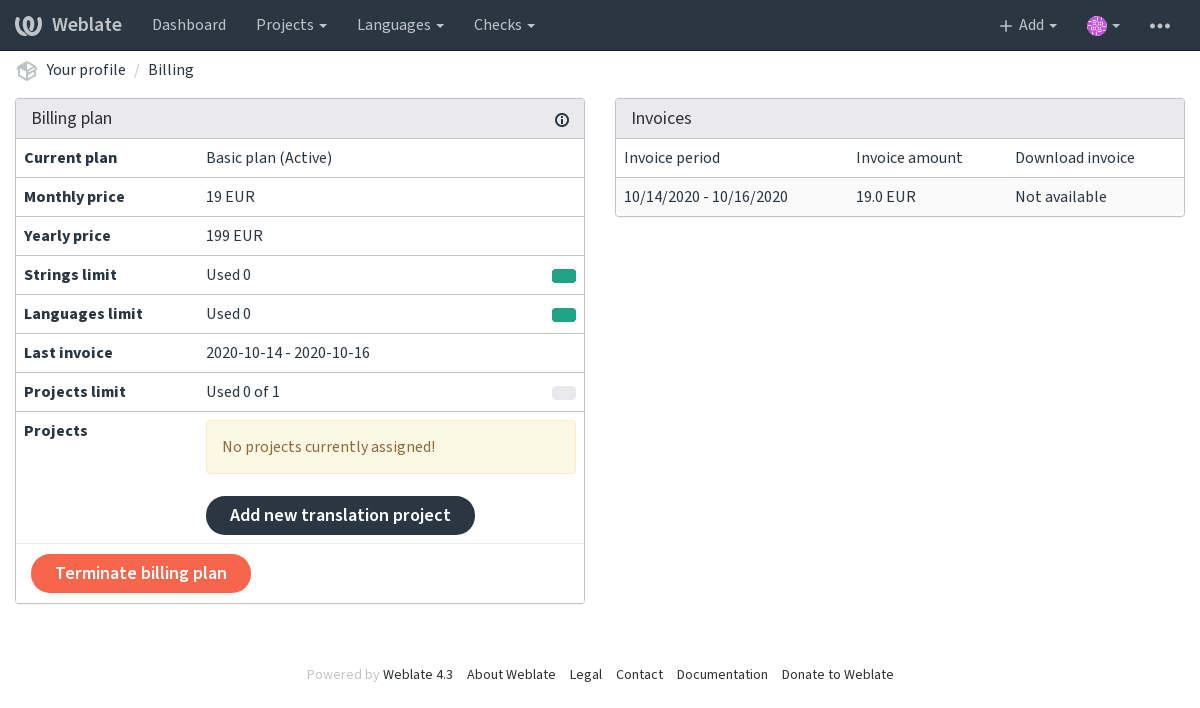The width and height of the screenshot is (1200, 708).
Task: Click the Languages limit progress bar
Action: tap(564, 315)
